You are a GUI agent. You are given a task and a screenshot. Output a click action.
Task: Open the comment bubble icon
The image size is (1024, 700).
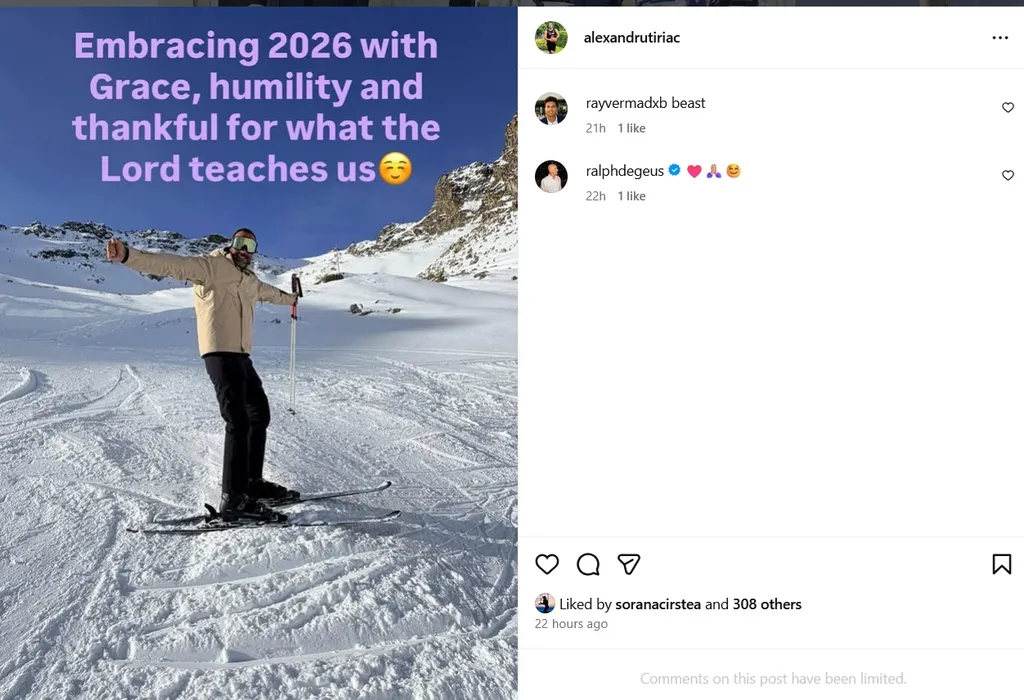pyautogui.click(x=588, y=564)
